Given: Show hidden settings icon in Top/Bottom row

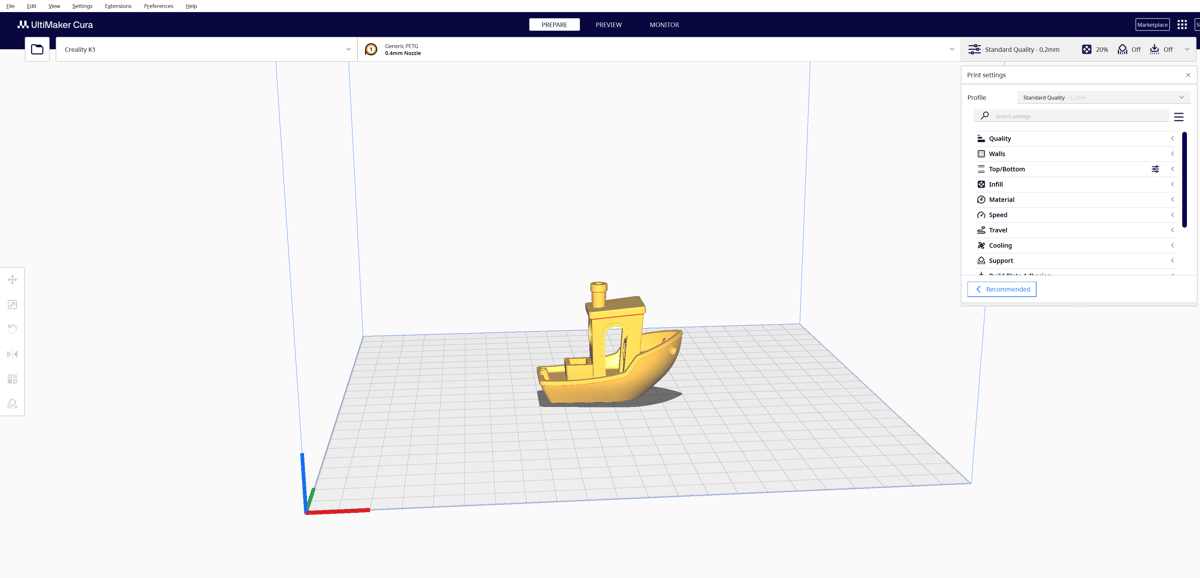Looking at the screenshot, I should point(1155,169).
